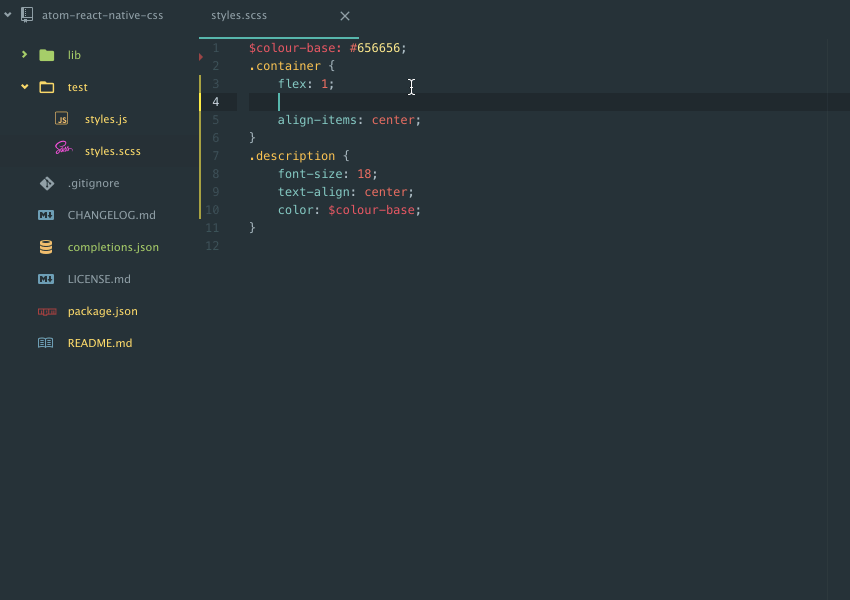
Task: Close the styles.scss tab
Action: point(345,16)
